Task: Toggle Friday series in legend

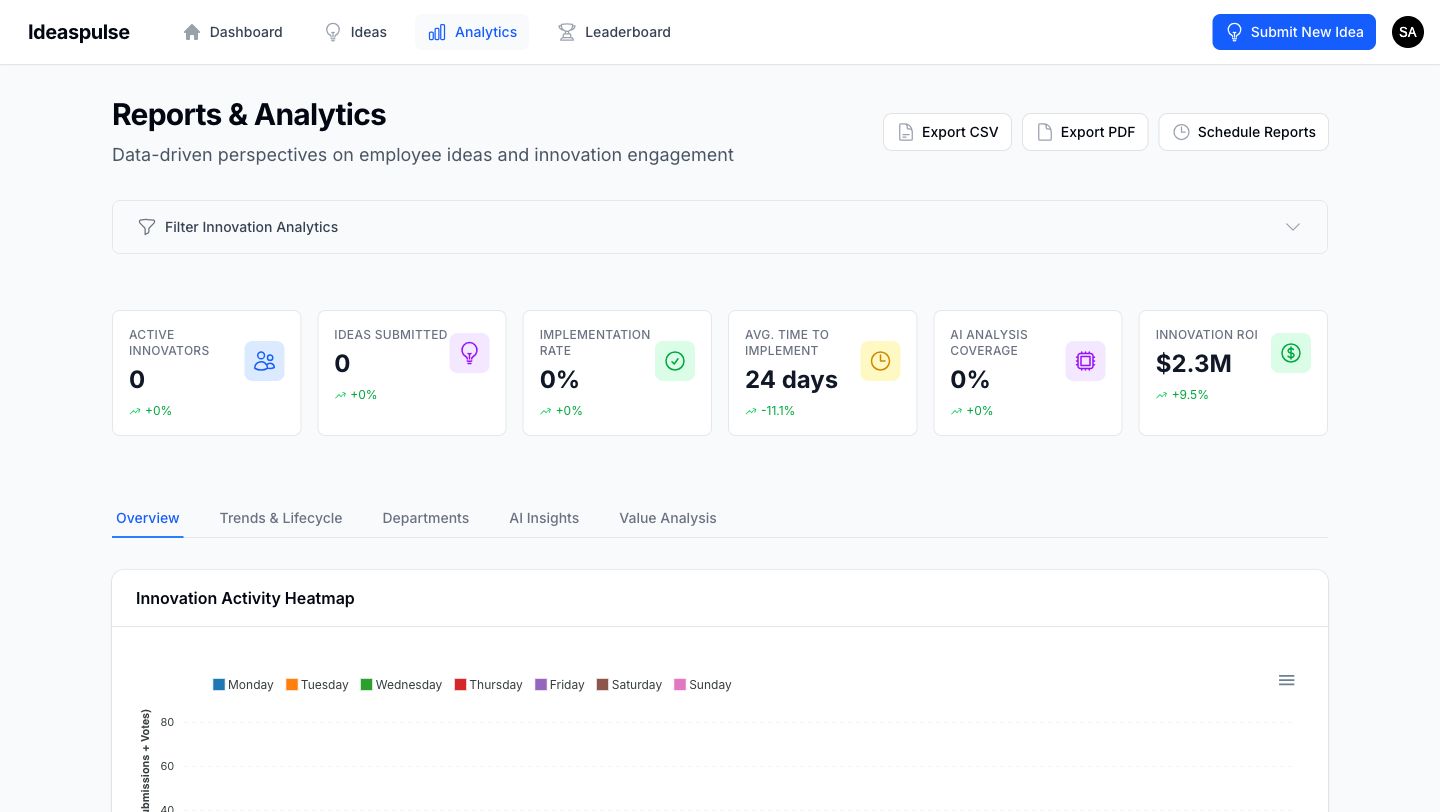Action: [560, 685]
